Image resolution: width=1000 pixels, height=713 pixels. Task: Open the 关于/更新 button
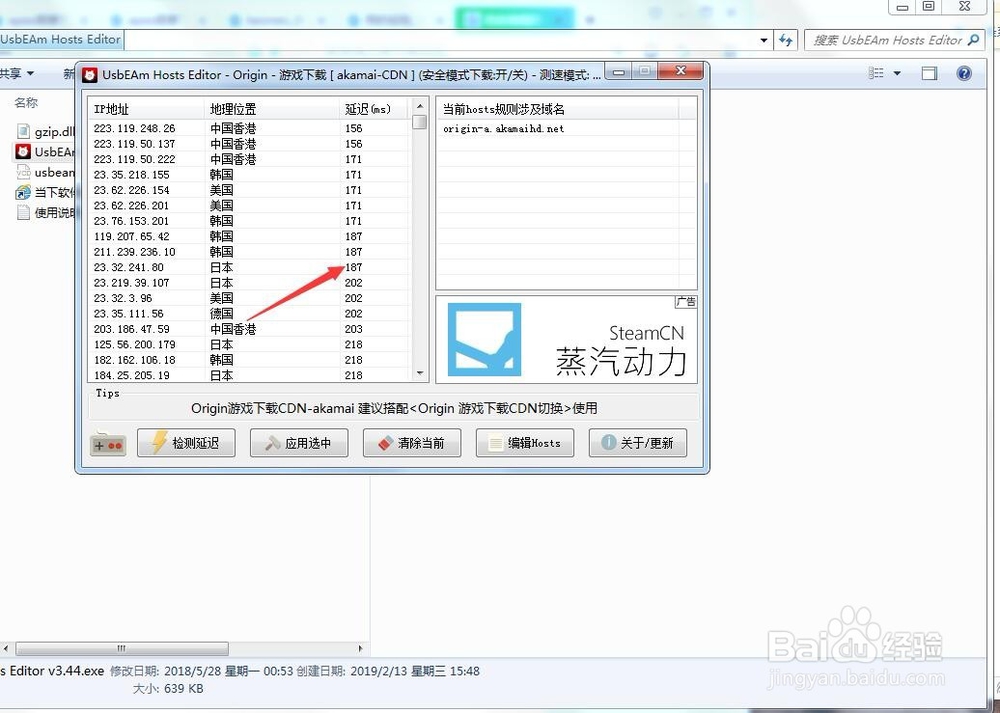coord(638,443)
